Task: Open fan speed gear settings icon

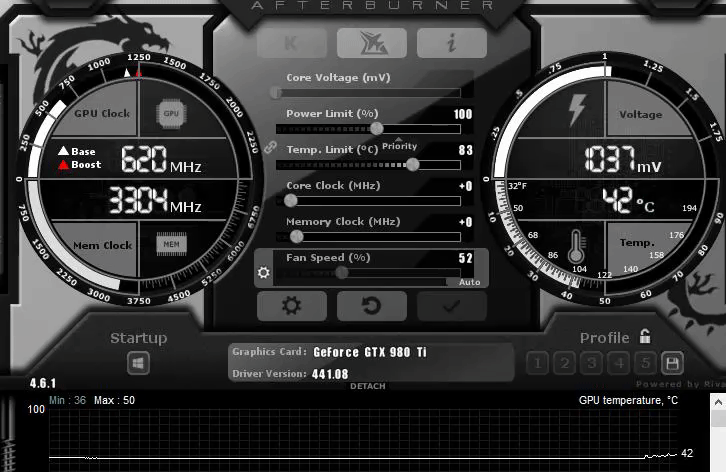Action: point(263,272)
